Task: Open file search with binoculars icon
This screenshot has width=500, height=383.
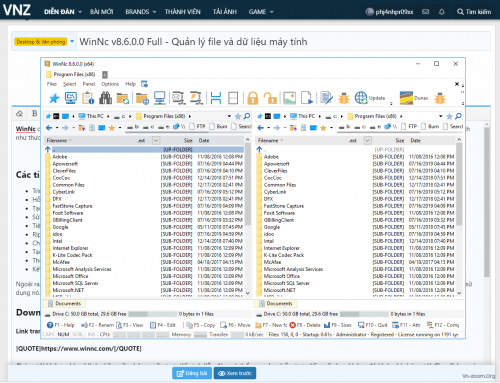Action: 105,98
